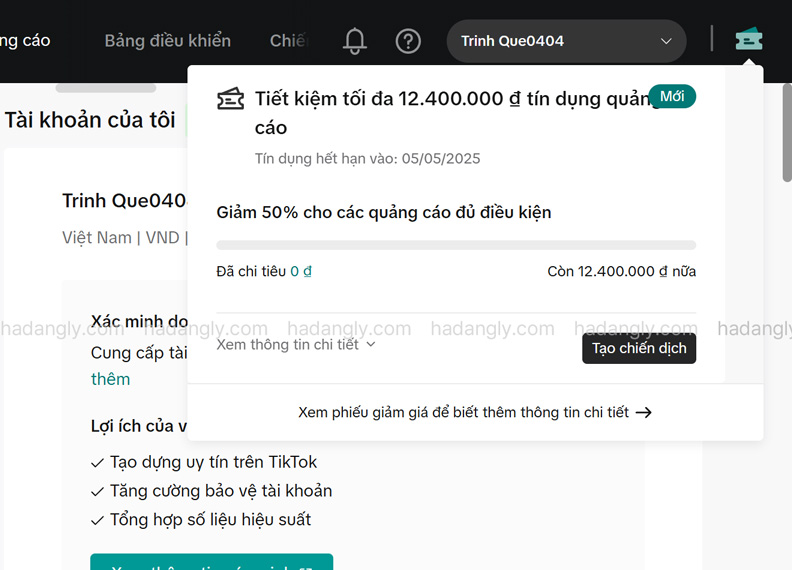
Task: Click the vertical page scrollbar
Action: [x=786, y=130]
